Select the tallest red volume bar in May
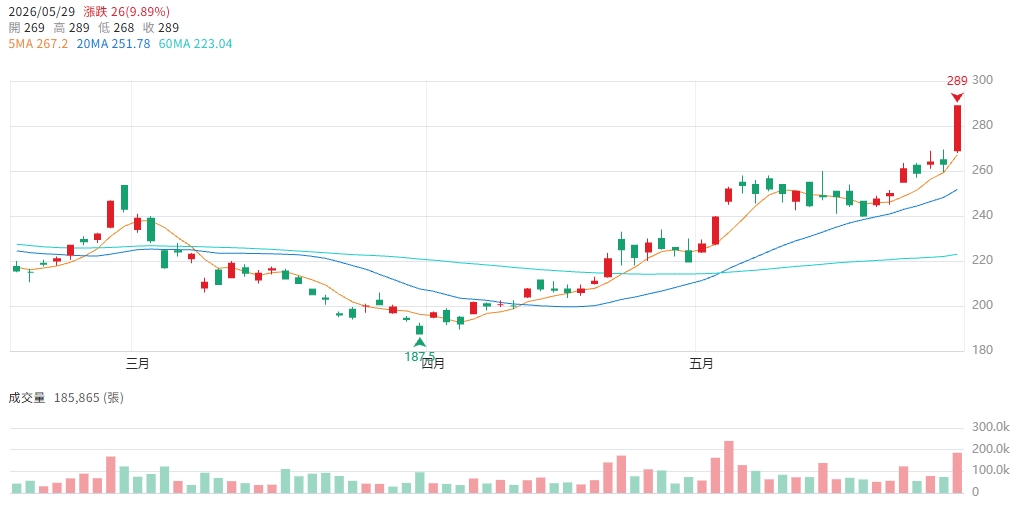The height and width of the screenshot is (509, 1014). tap(729, 467)
